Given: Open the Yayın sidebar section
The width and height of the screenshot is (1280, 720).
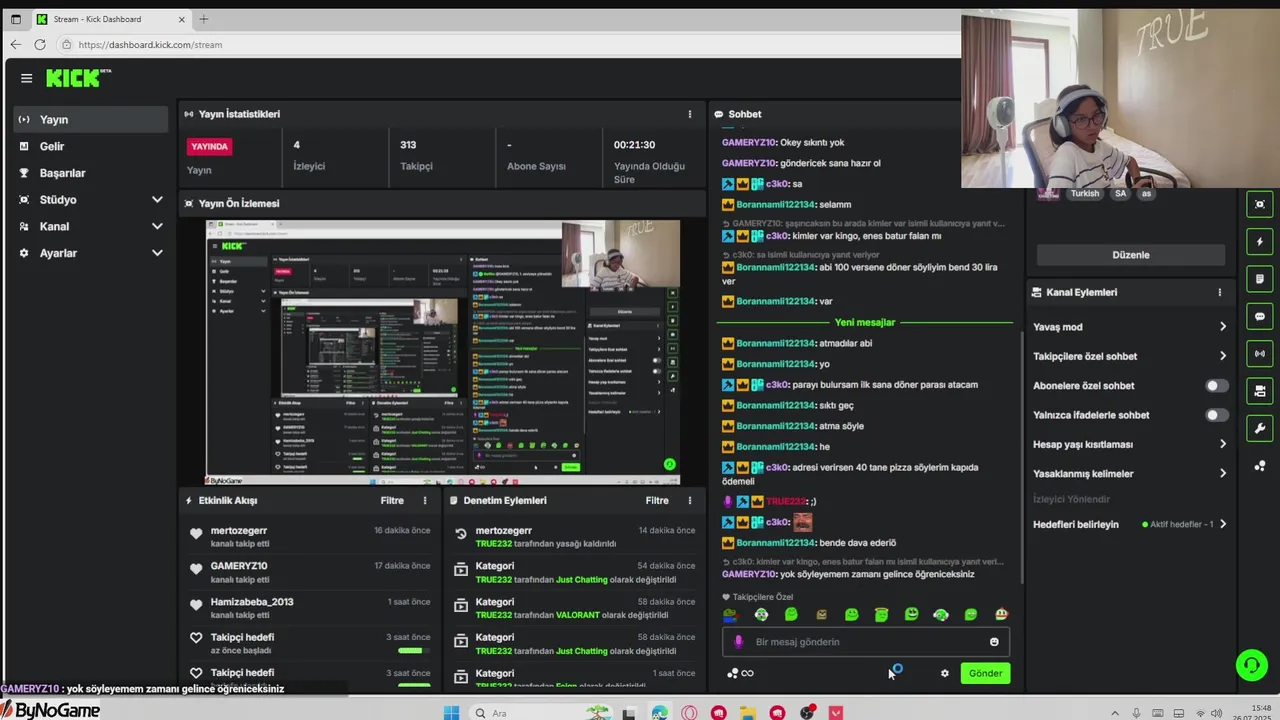Looking at the screenshot, I should point(91,119).
